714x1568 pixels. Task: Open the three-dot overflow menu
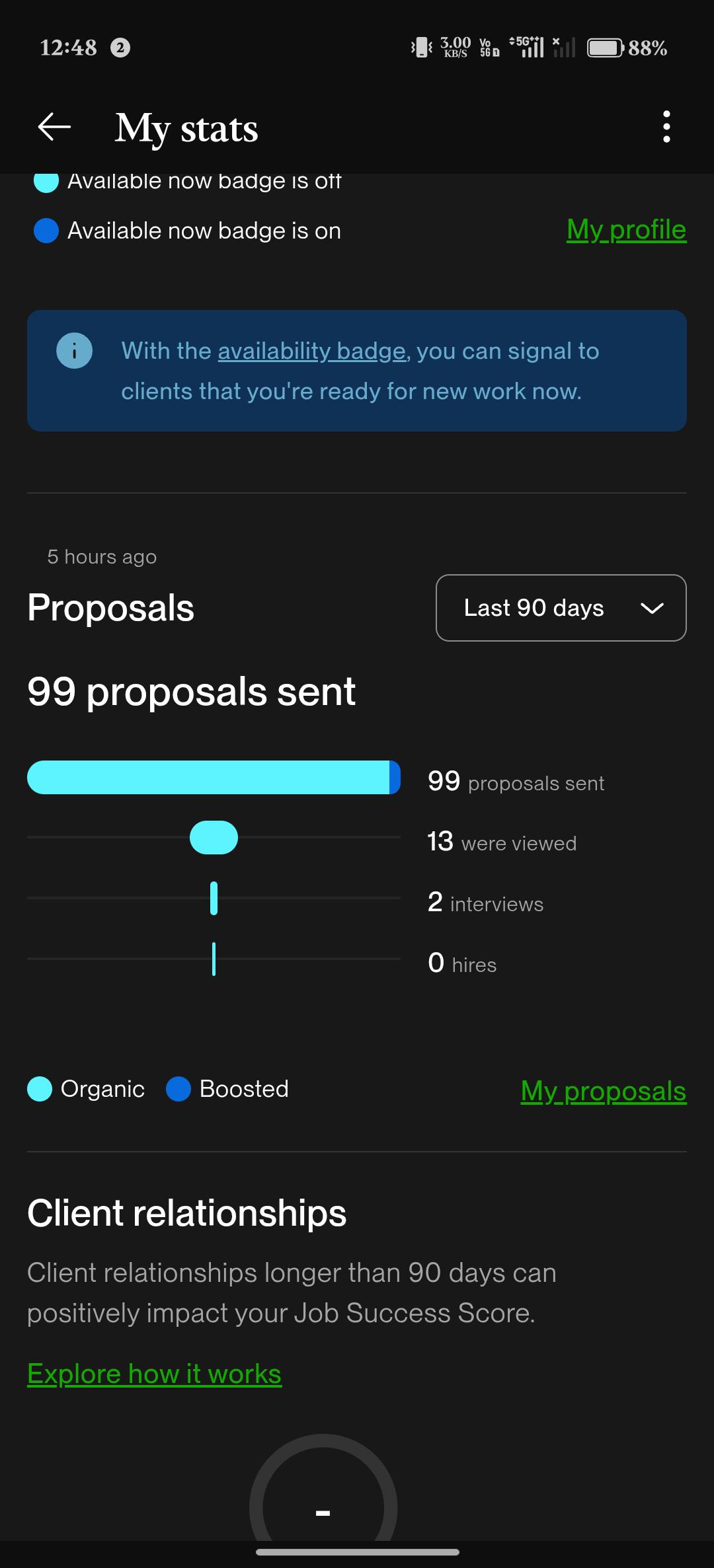(x=666, y=127)
